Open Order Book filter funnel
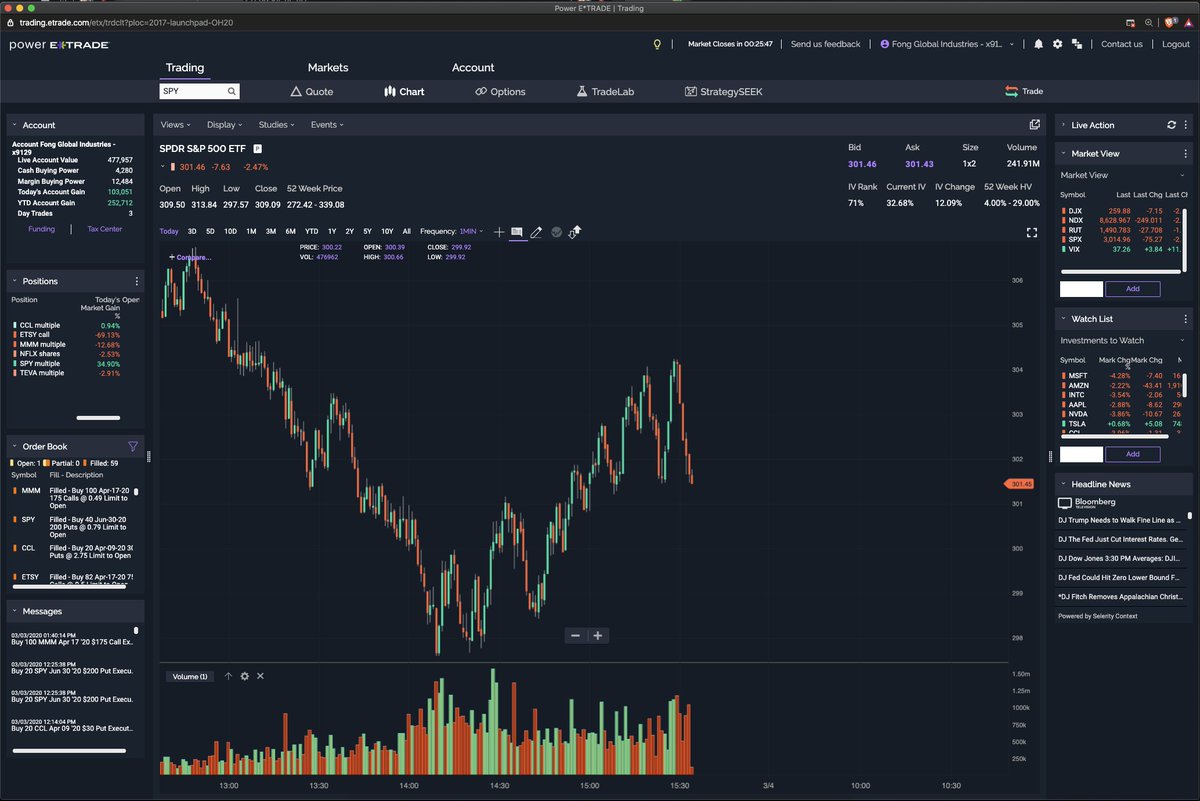This screenshot has width=1200, height=801. pyautogui.click(x=133, y=446)
